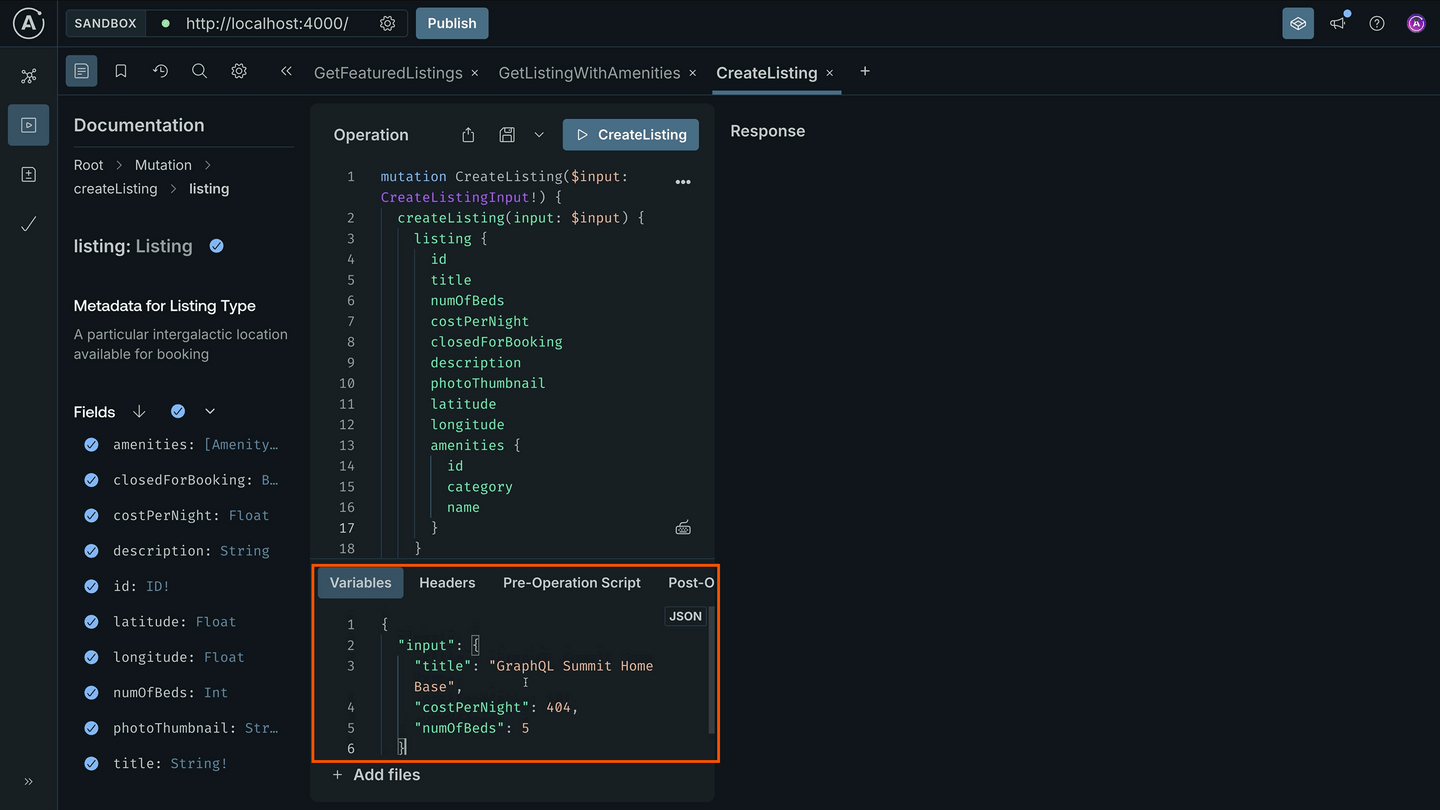Open the share icon in Operation toolbar
The height and width of the screenshot is (810, 1440).
(467, 134)
